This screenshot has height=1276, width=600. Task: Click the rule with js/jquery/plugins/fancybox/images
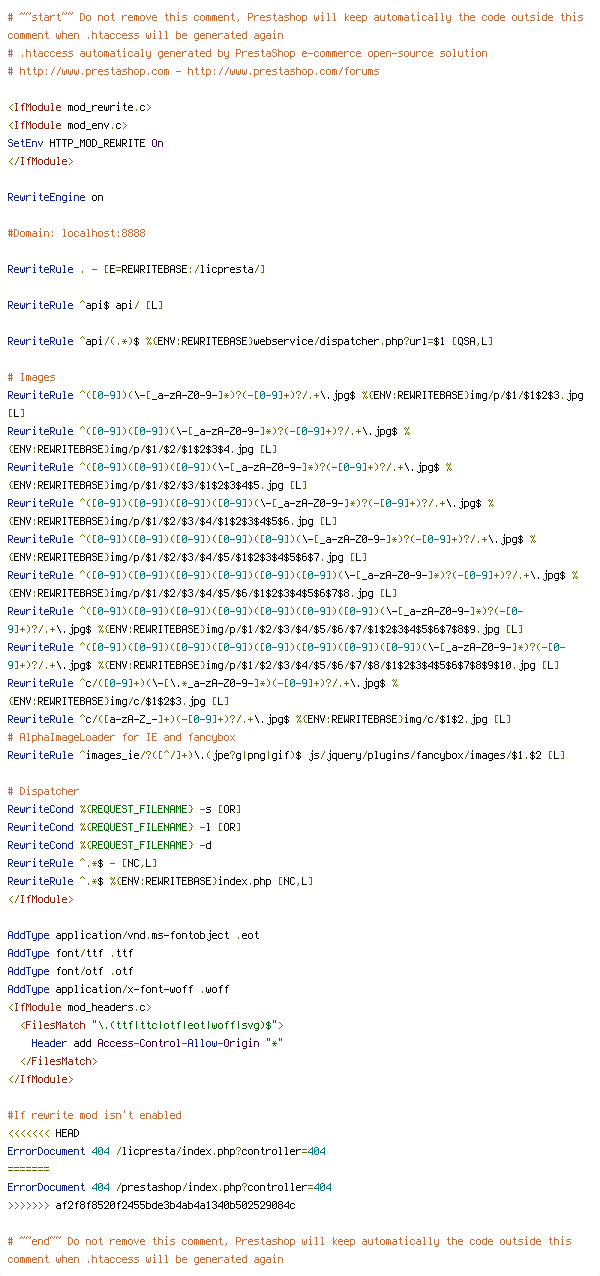[286, 755]
